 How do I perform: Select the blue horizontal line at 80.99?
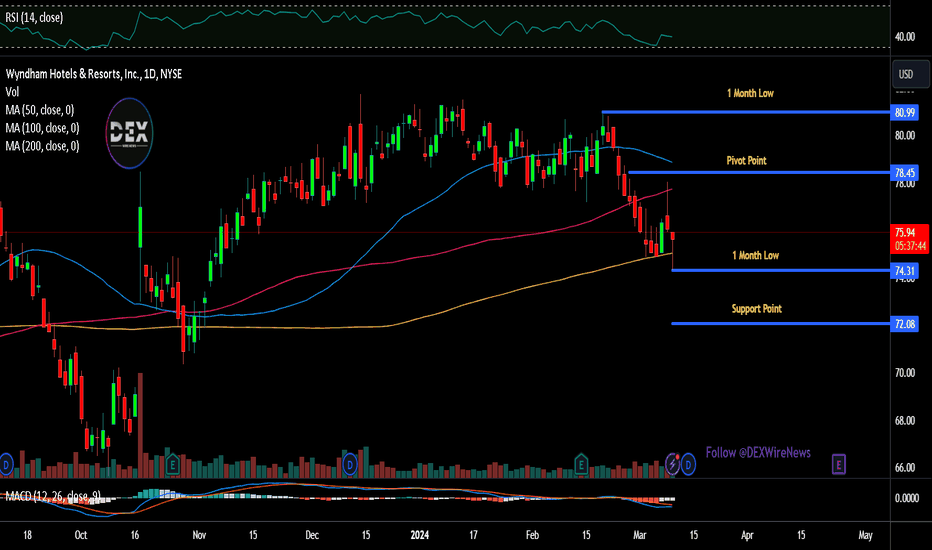[746, 112]
